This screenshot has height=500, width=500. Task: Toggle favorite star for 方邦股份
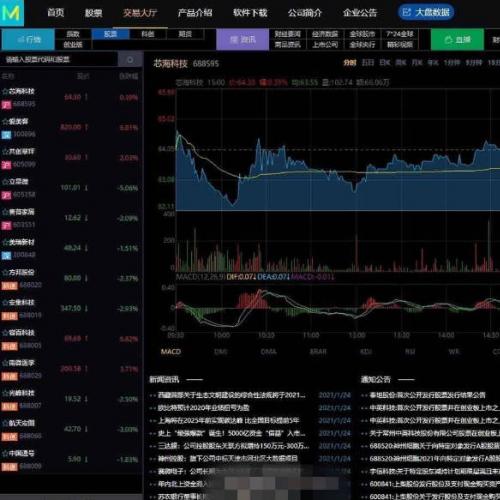coord(5,272)
